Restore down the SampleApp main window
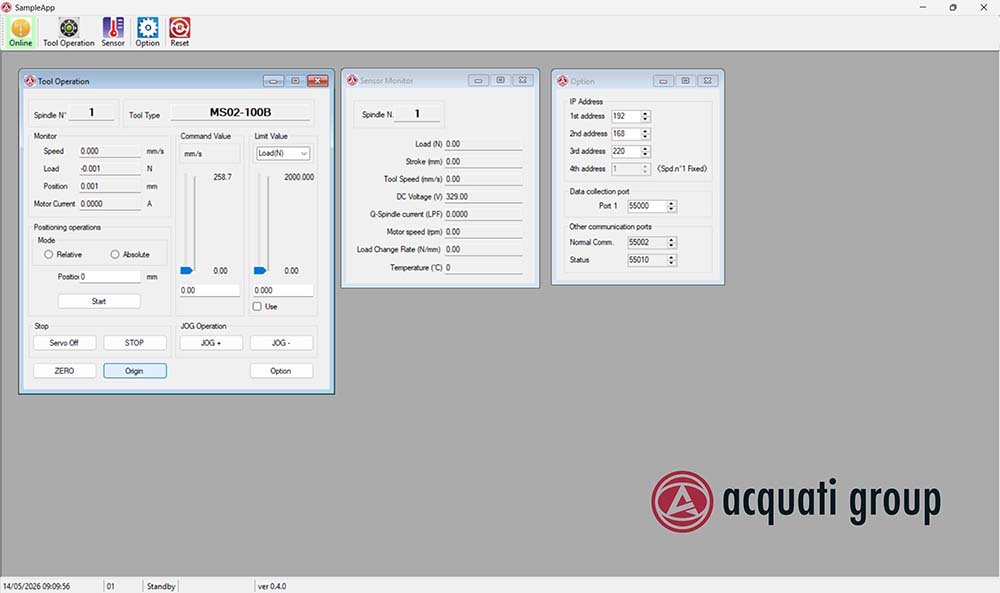The height and width of the screenshot is (593, 1000). 953,7
